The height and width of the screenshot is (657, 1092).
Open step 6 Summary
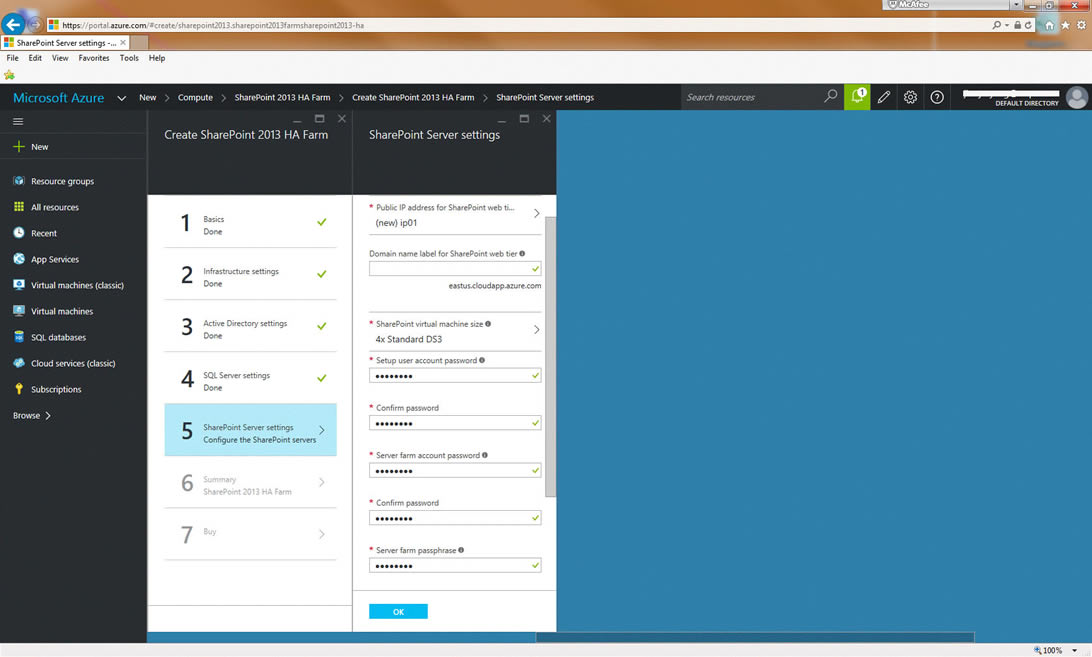tap(250, 482)
